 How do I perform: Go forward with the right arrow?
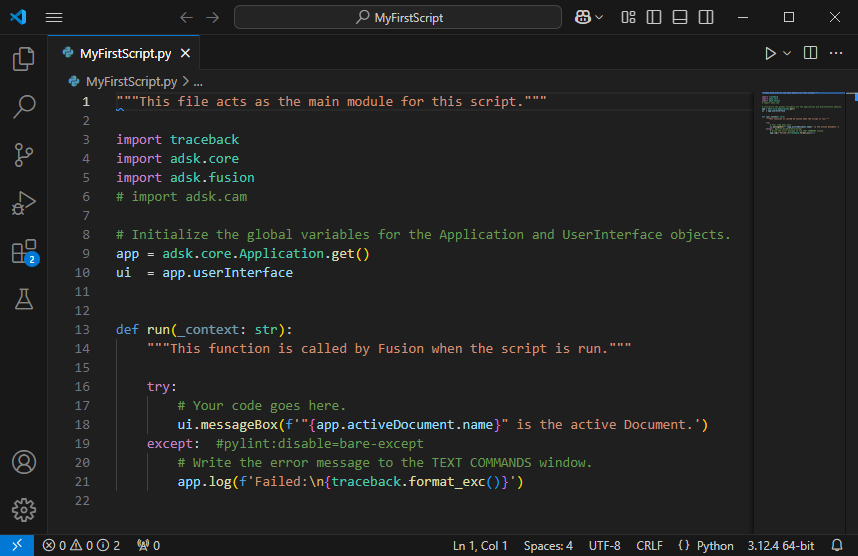212,18
